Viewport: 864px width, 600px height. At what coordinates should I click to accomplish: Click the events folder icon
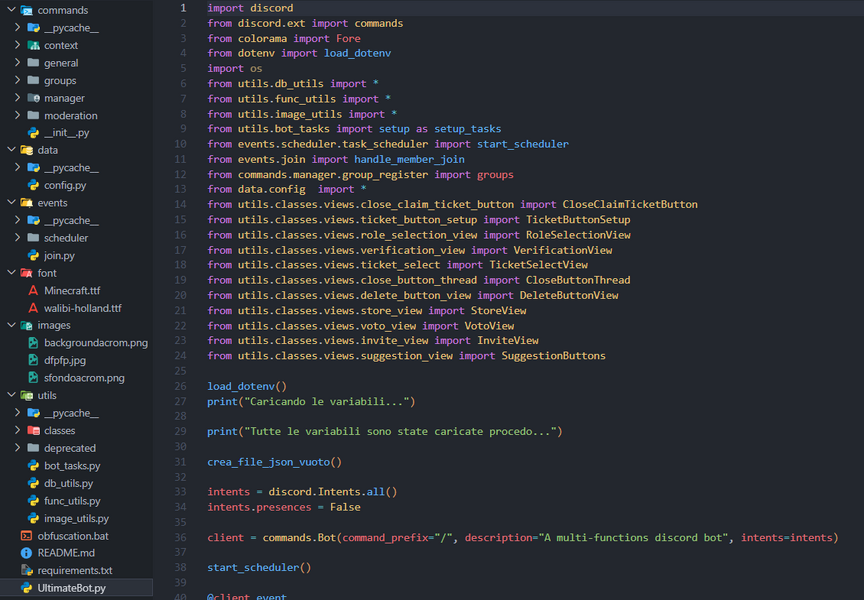[26, 203]
